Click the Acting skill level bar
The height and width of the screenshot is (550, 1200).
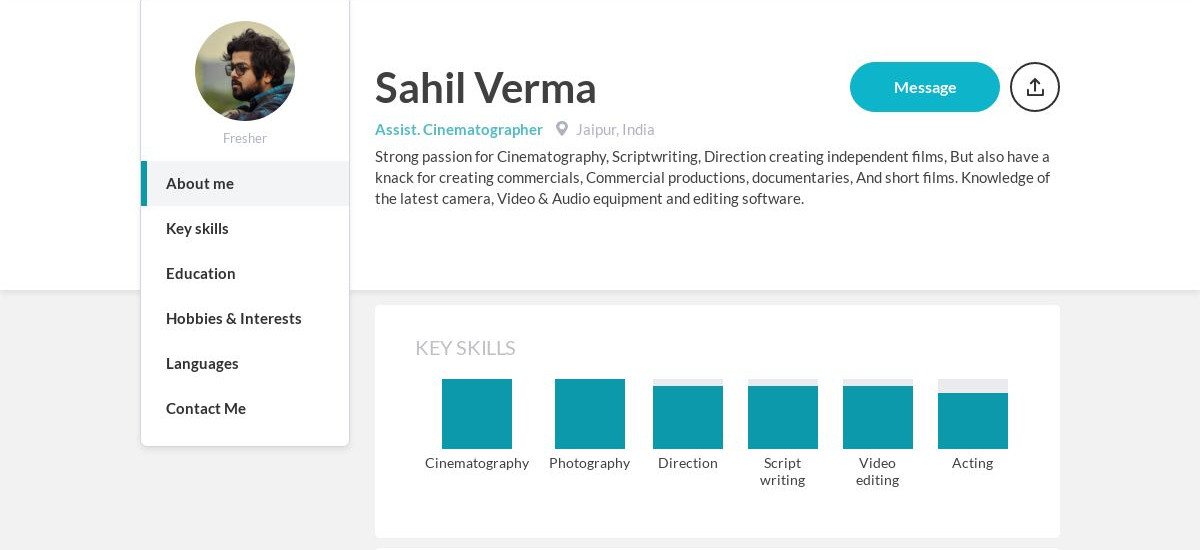tap(973, 414)
